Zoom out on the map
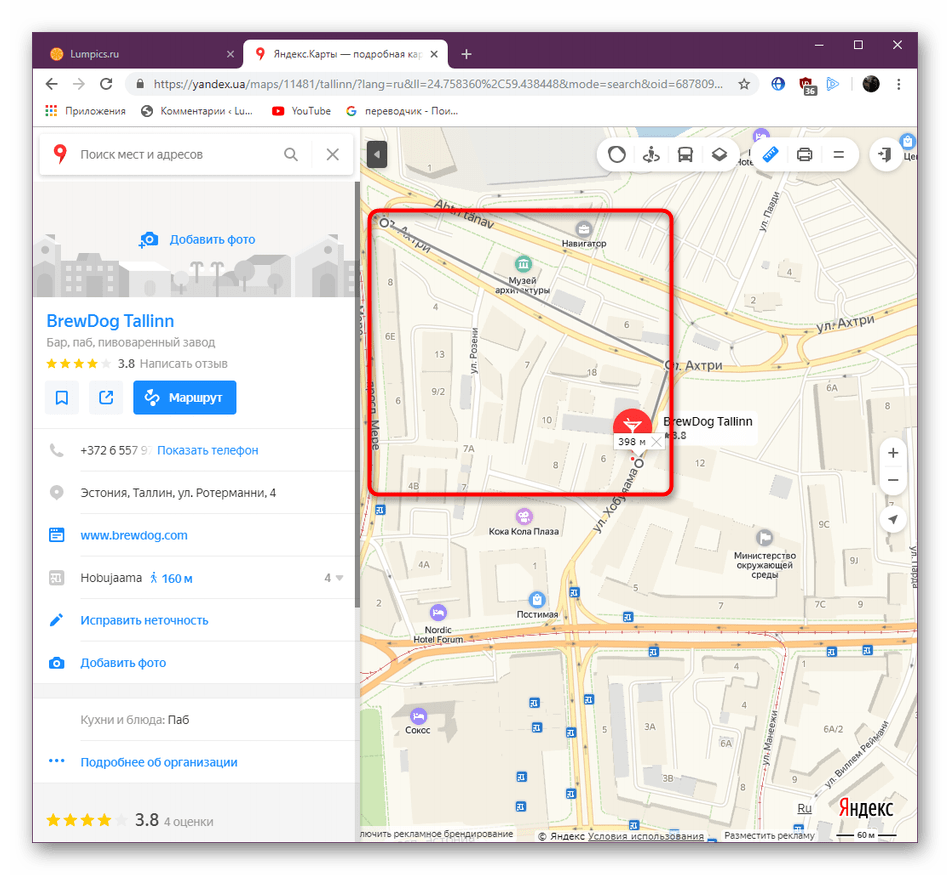This screenshot has height=875, width=950. point(892,480)
